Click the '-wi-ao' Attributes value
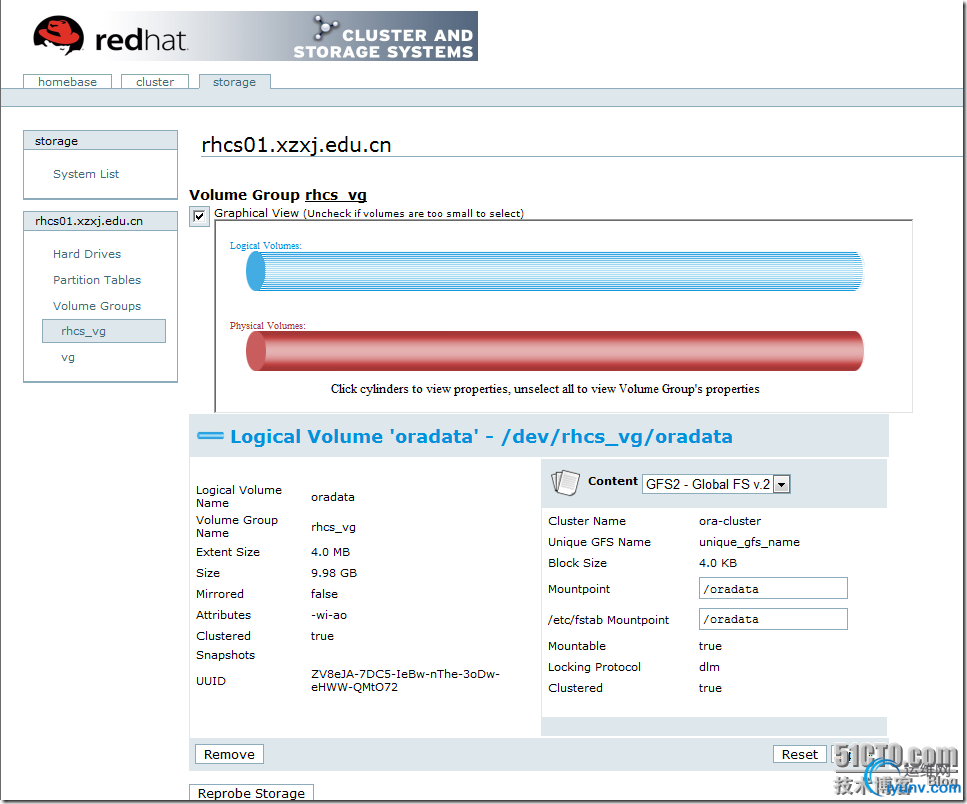The height and width of the screenshot is (804, 967). click(329, 615)
